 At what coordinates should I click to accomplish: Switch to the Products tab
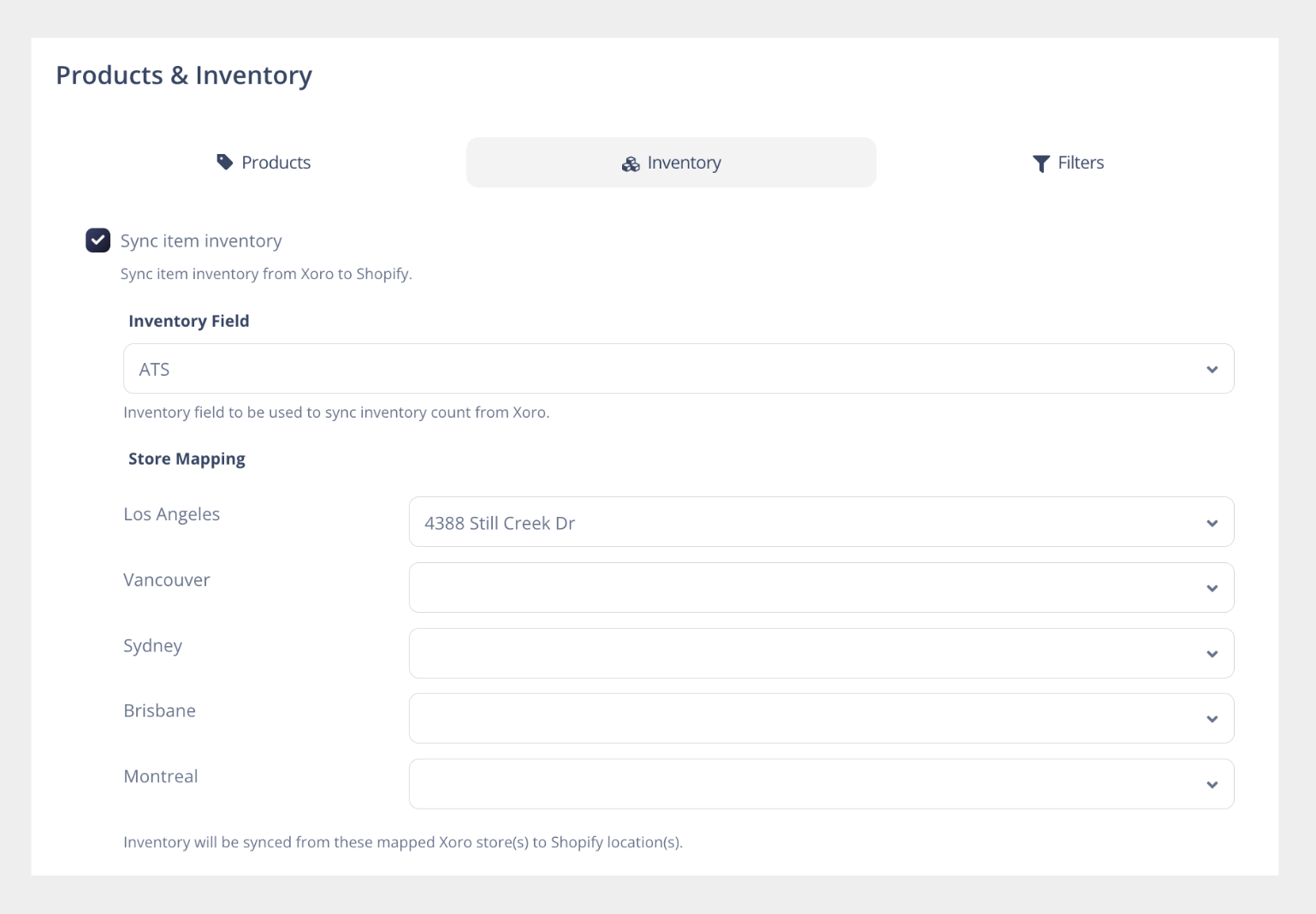[x=264, y=163]
